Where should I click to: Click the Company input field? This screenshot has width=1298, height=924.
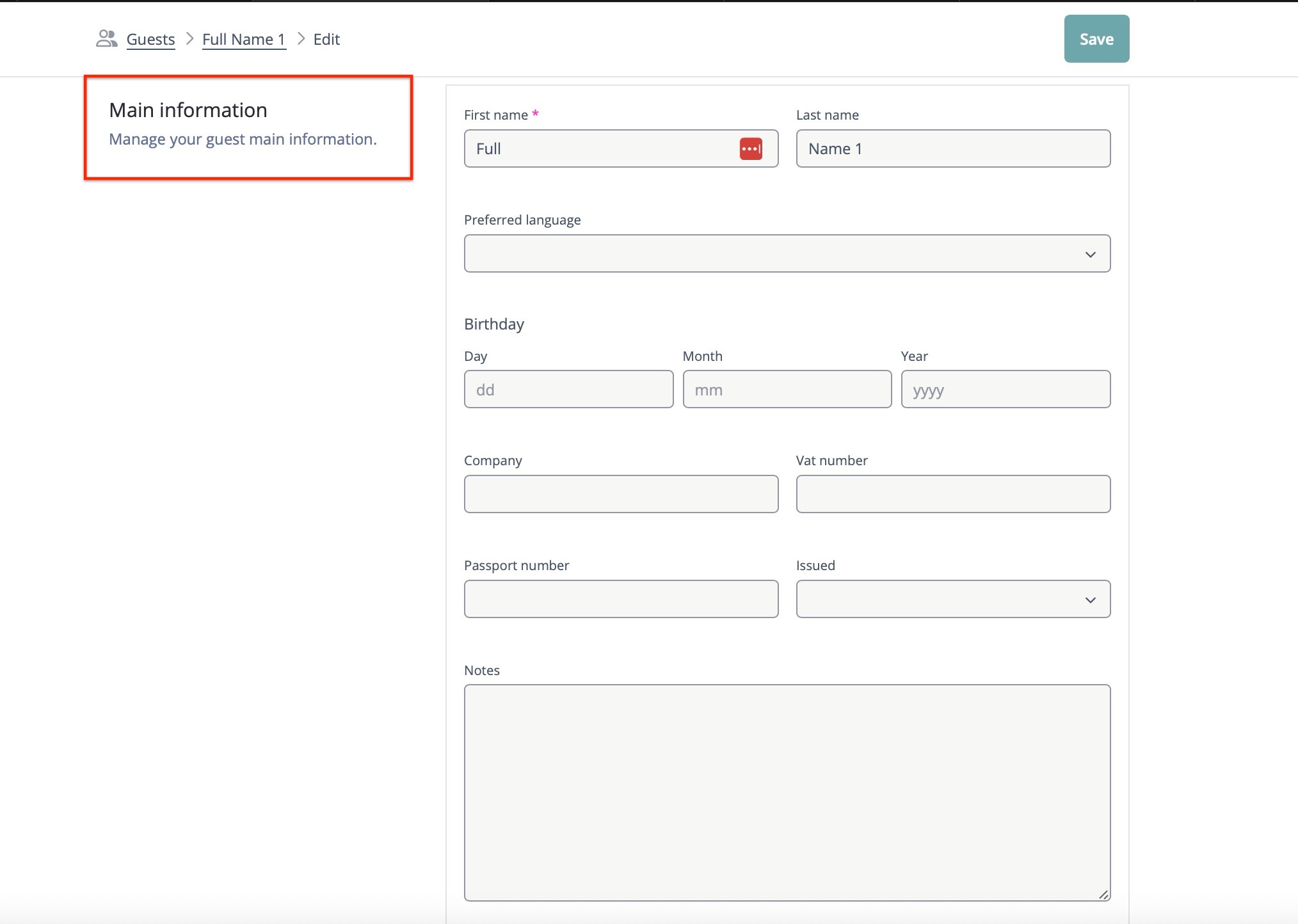pyautogui.click(x=620, y=493)
